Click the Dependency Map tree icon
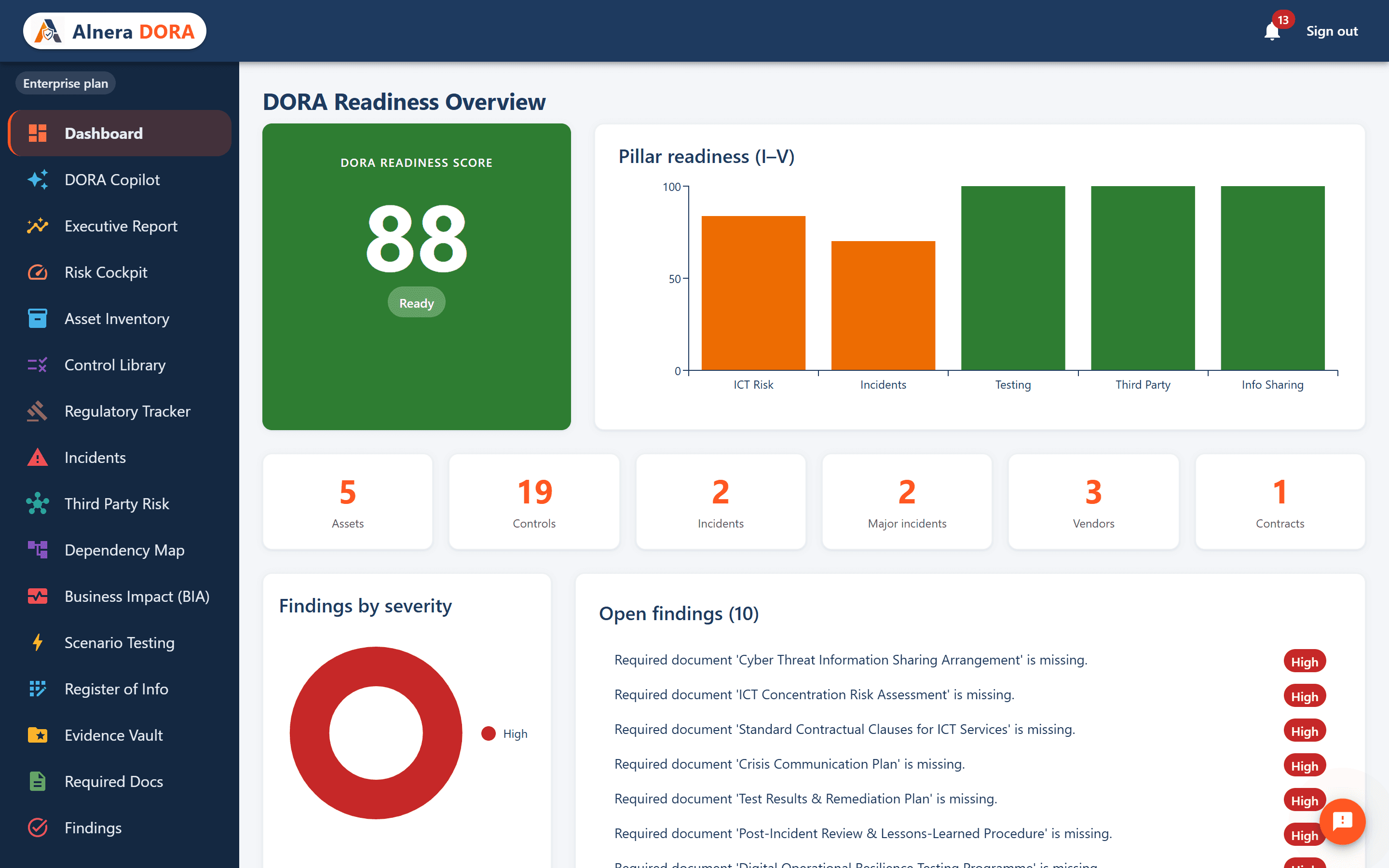1389x868 pixels. (x=38, y=550)
